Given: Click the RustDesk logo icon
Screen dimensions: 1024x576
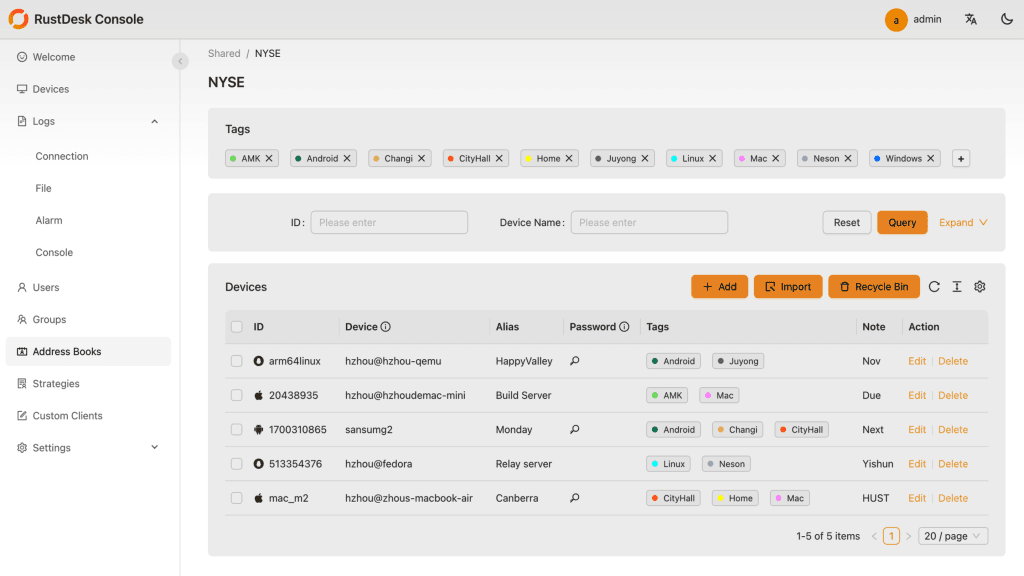Looking at the screenshot, I should [18, 19].
